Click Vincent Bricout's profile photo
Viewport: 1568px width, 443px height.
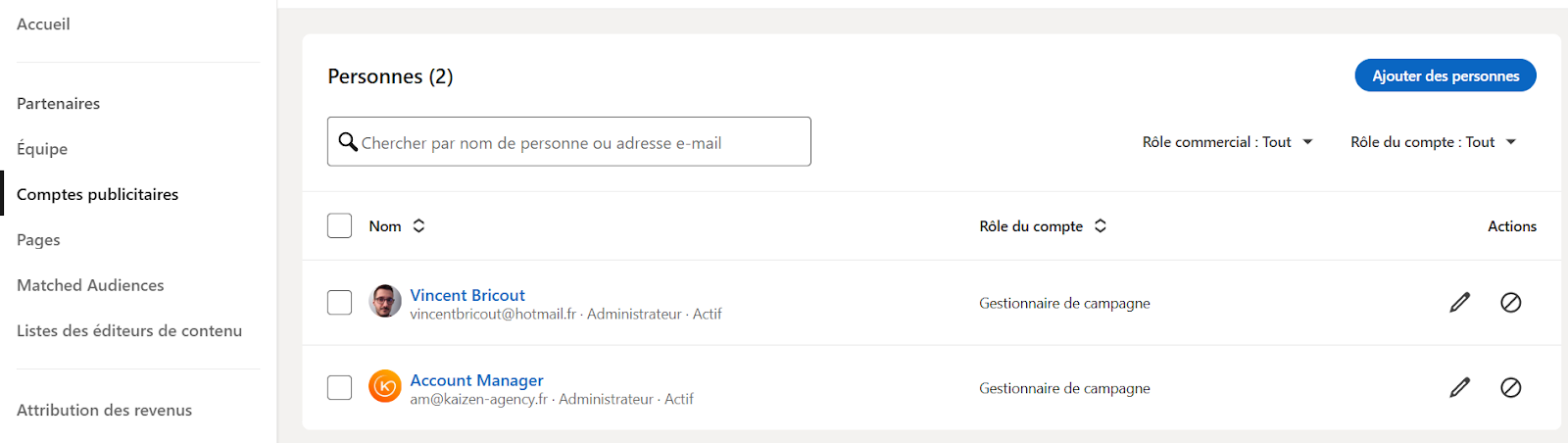(x=385, y=302)
